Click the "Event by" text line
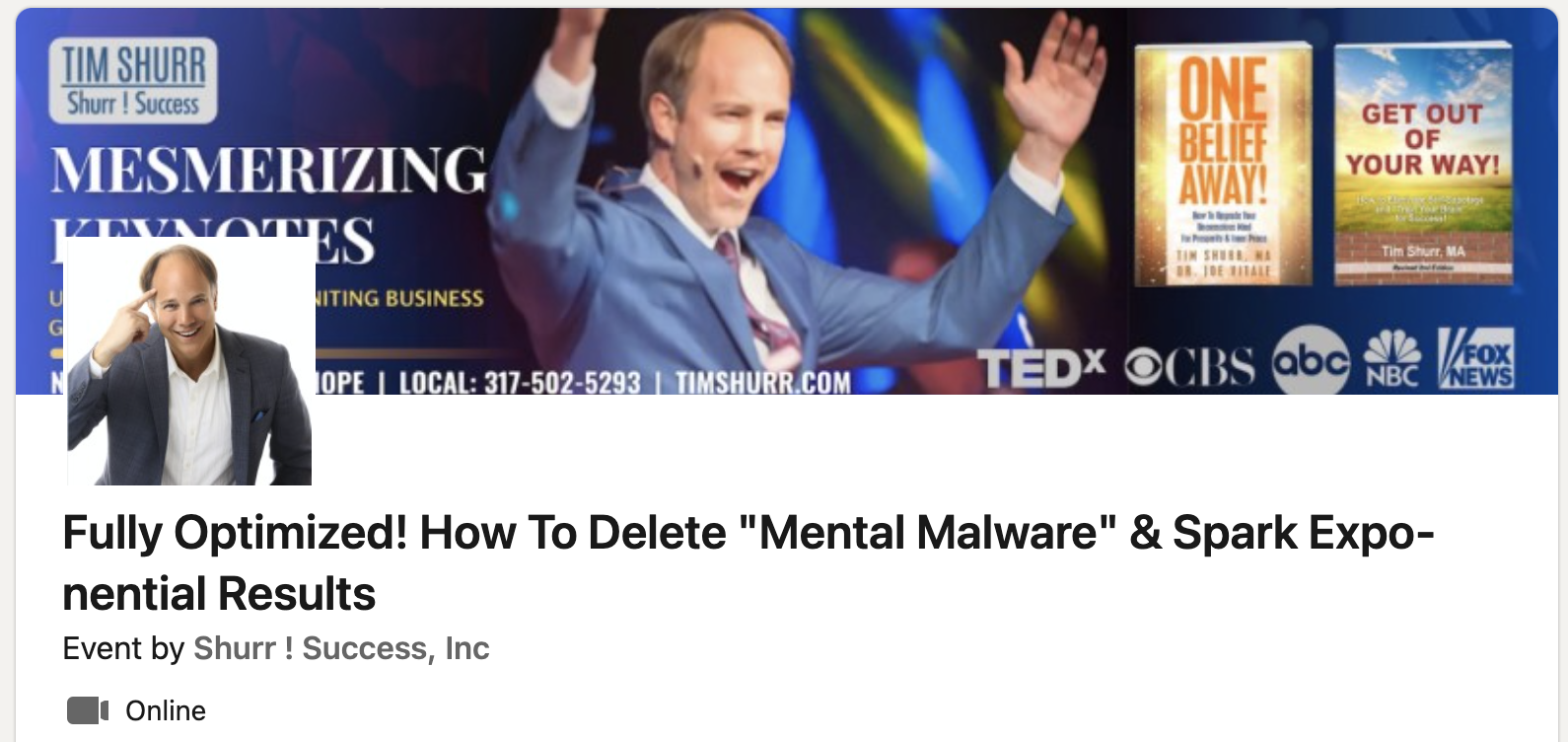The height and width of the screenshot is (742, 1568). tap(276, 648)
